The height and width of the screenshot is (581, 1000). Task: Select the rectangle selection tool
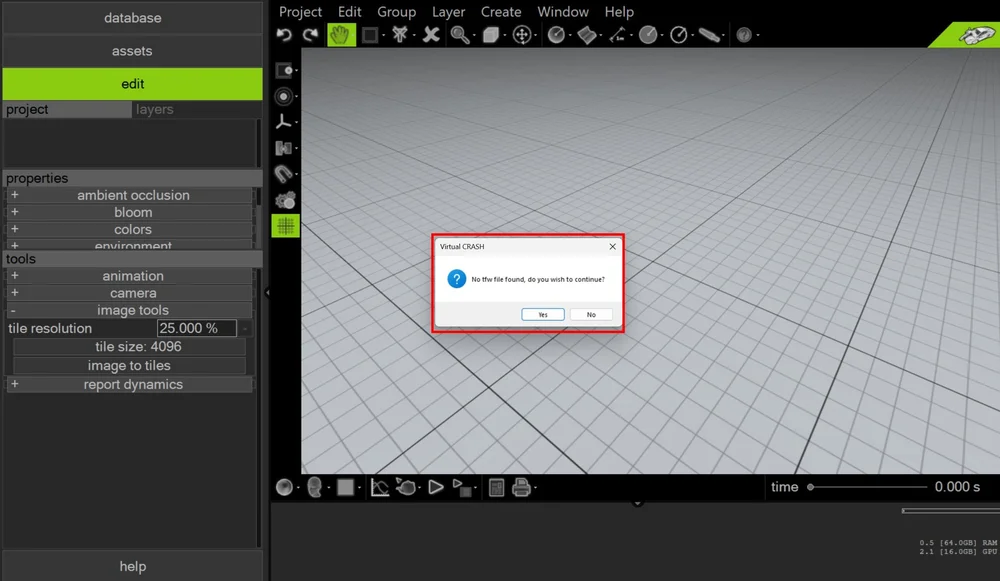369,34
